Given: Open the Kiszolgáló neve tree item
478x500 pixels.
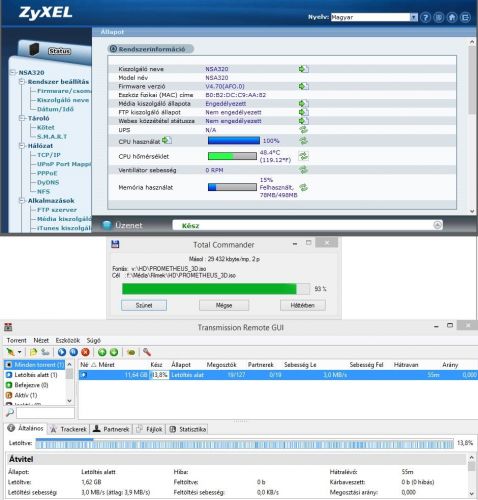Looking at the screenshot, I should (x=63, y=100).
